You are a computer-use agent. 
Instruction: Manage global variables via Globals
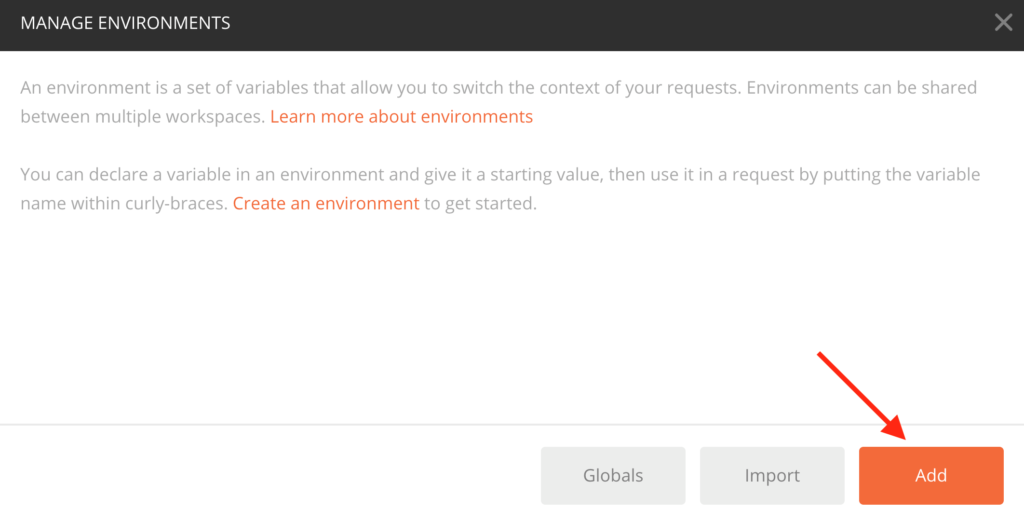(613, 475)
